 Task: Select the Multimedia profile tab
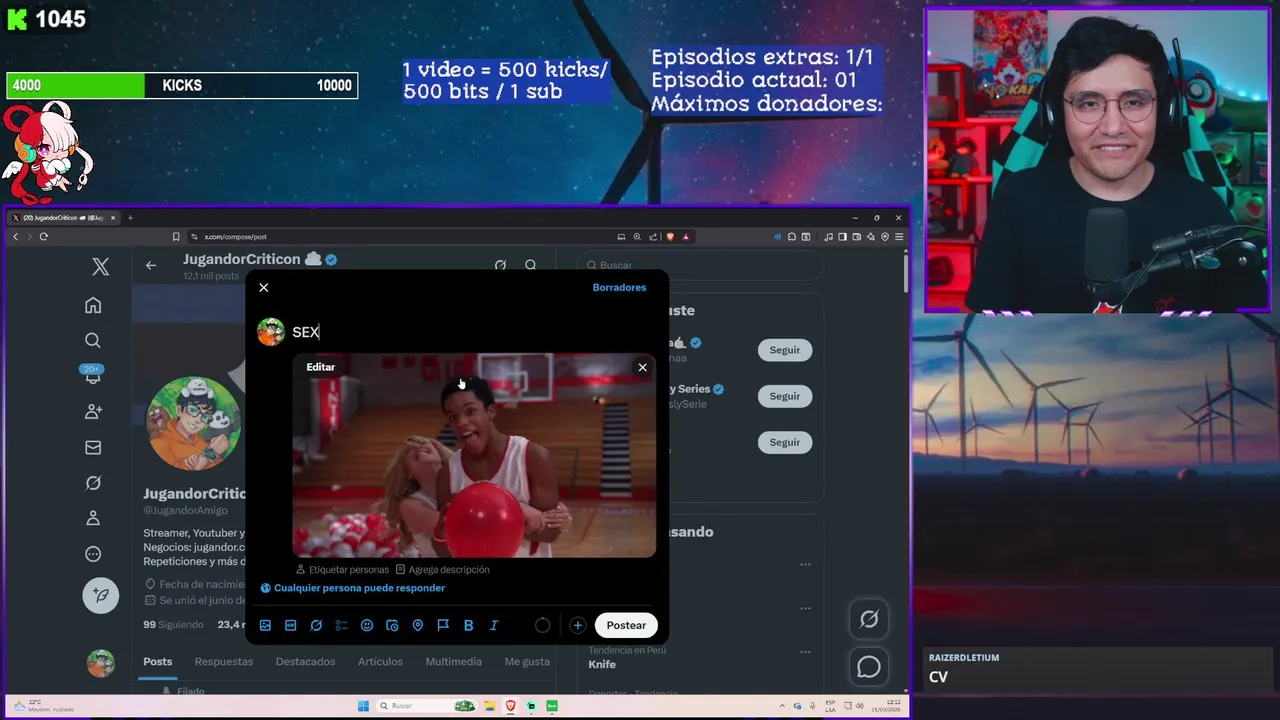[x=453, y=661]
